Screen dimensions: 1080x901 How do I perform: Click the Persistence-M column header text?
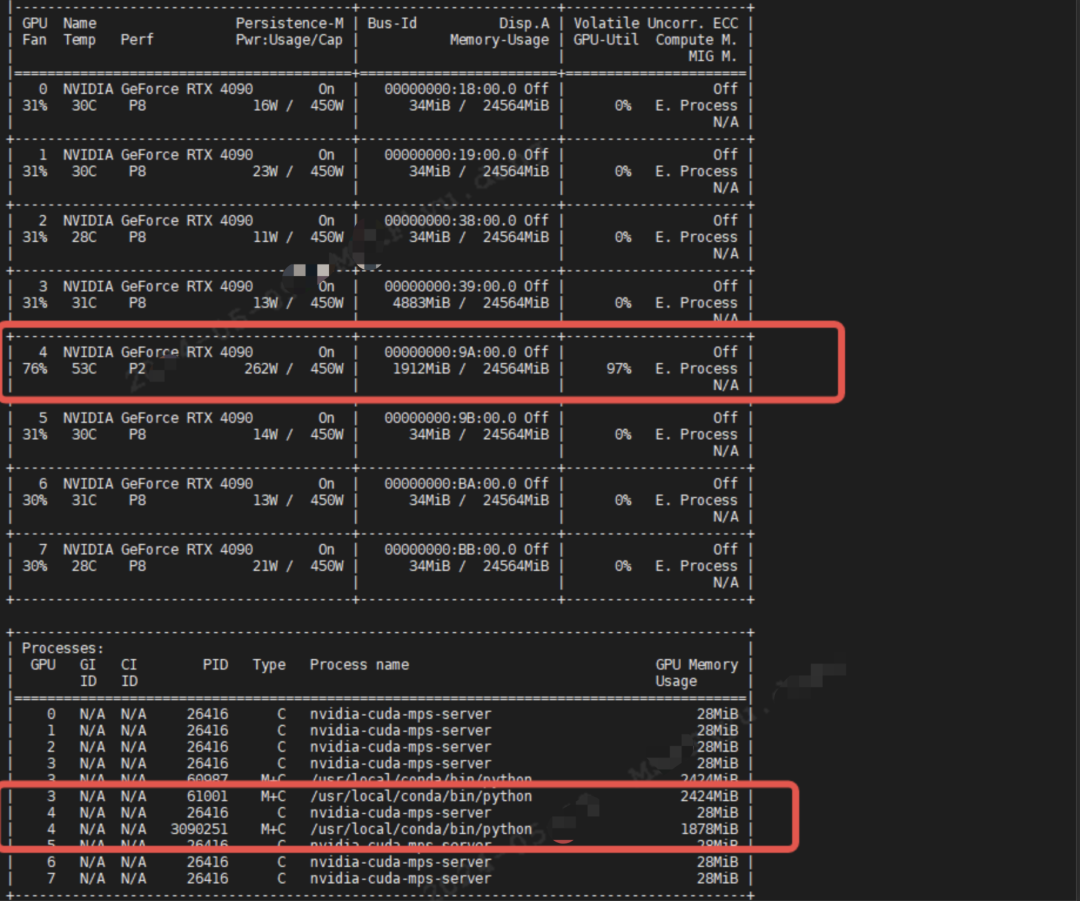pyautogui.click(x=289, y=23)
